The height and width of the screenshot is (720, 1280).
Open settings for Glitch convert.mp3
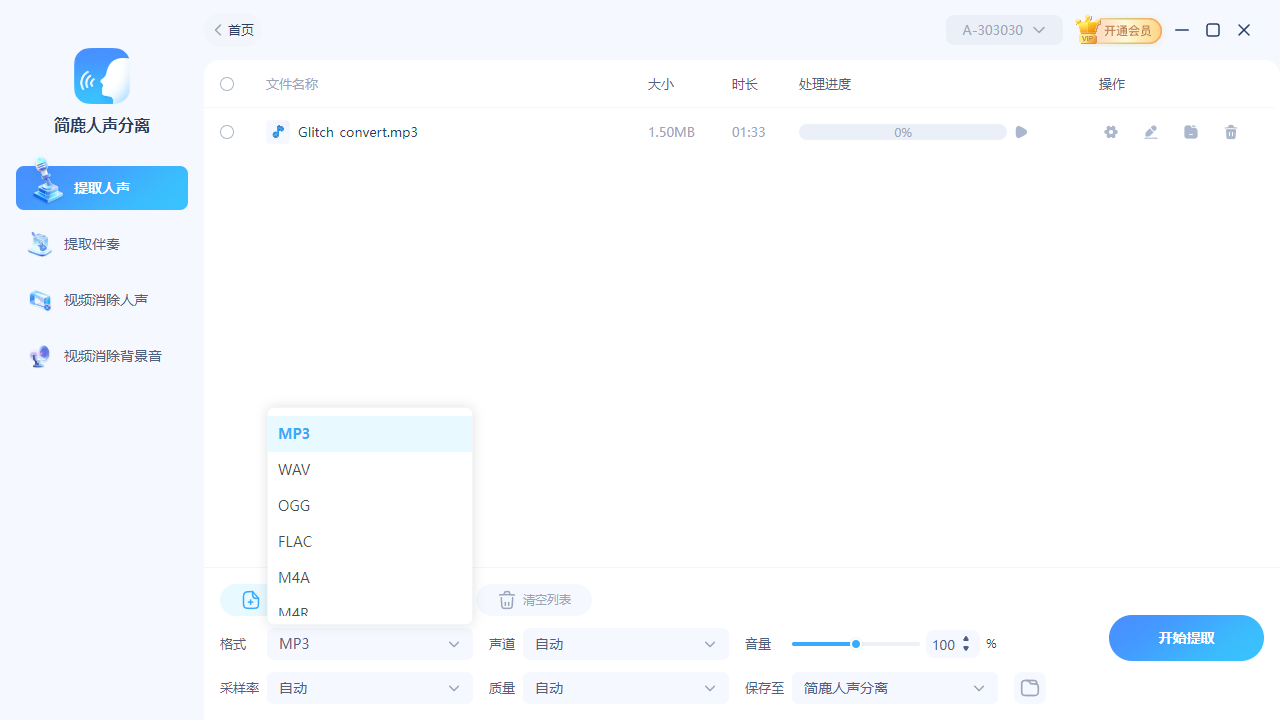click(x=1110, y=131)
